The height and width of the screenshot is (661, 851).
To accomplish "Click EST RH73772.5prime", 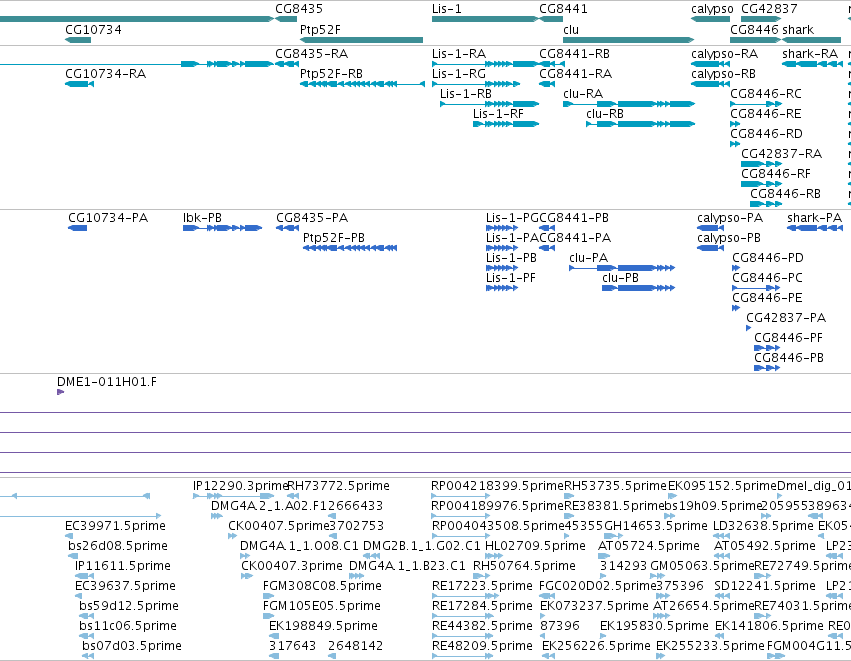I will coord(338,486).
